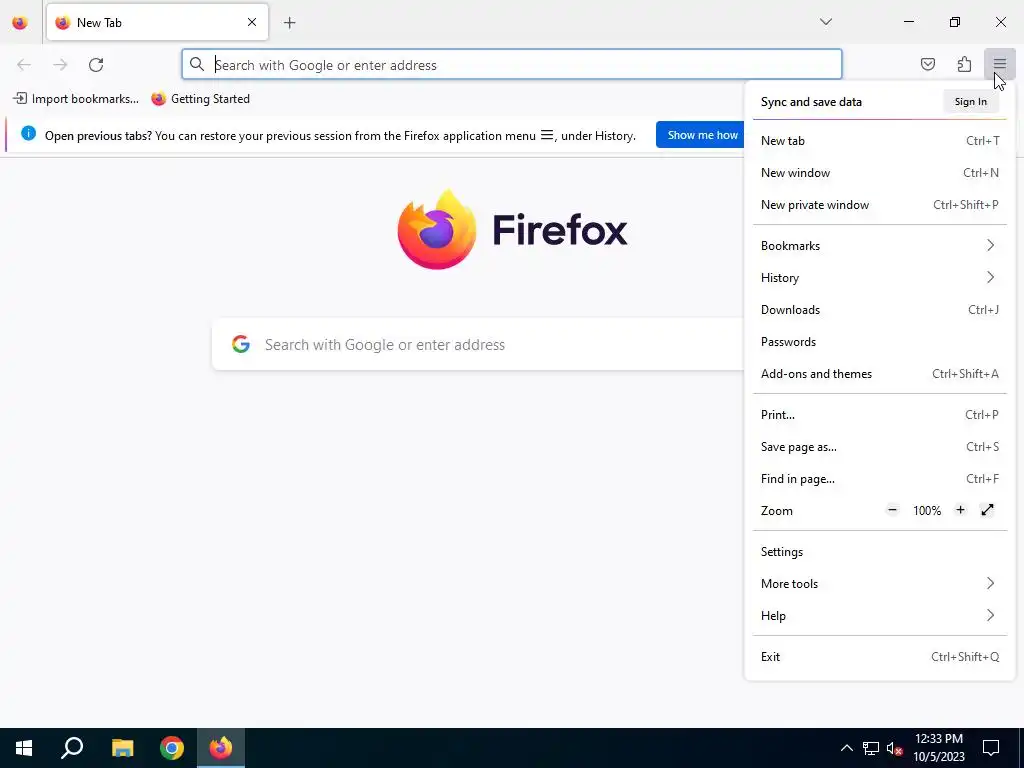This screenshot has width=1024, height=768.
Task: Click Sign In in the menu
Action: [970, 101]
